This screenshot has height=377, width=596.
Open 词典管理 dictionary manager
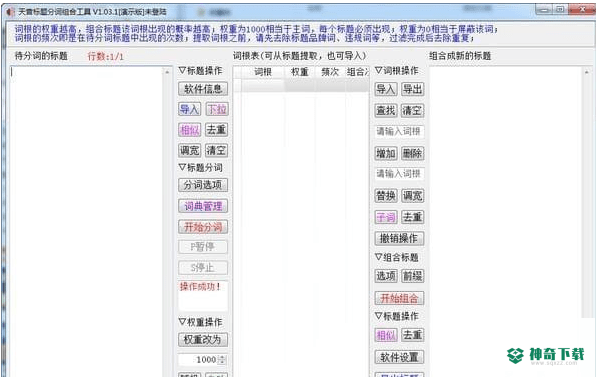coord(203,206)
